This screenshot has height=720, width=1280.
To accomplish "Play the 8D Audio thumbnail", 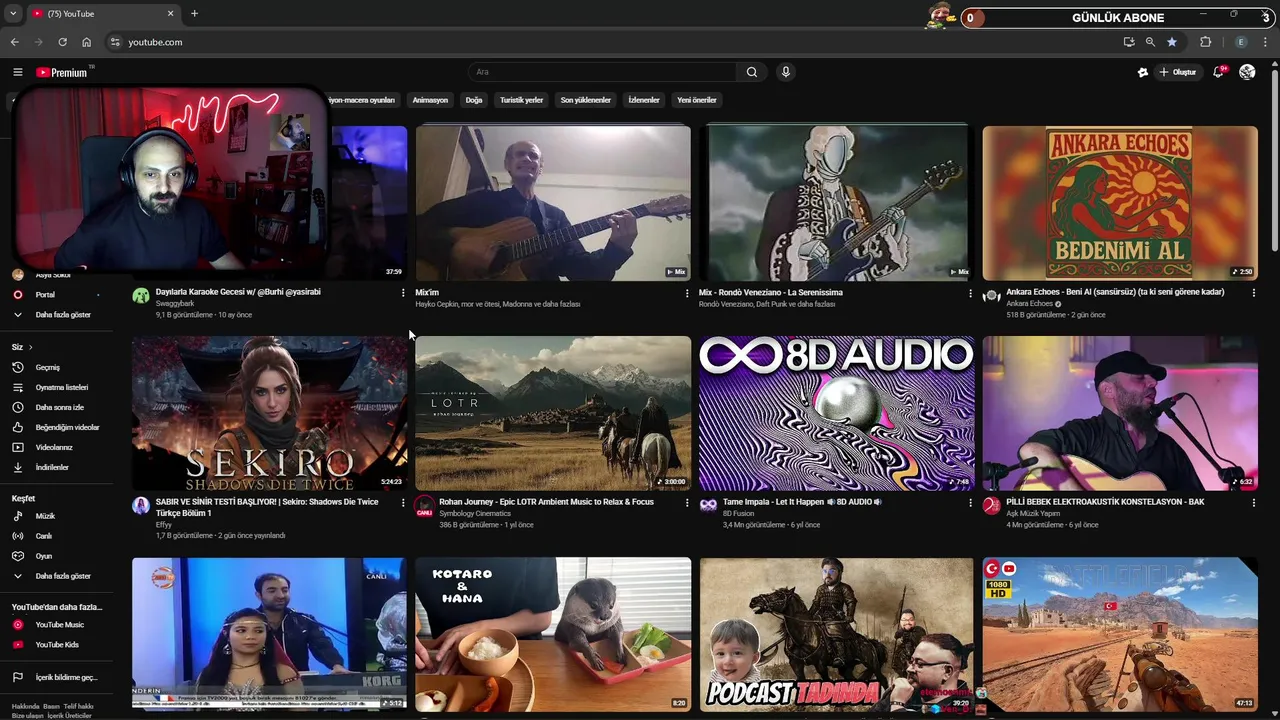I will pyautogui.click(x=837, y=413).
